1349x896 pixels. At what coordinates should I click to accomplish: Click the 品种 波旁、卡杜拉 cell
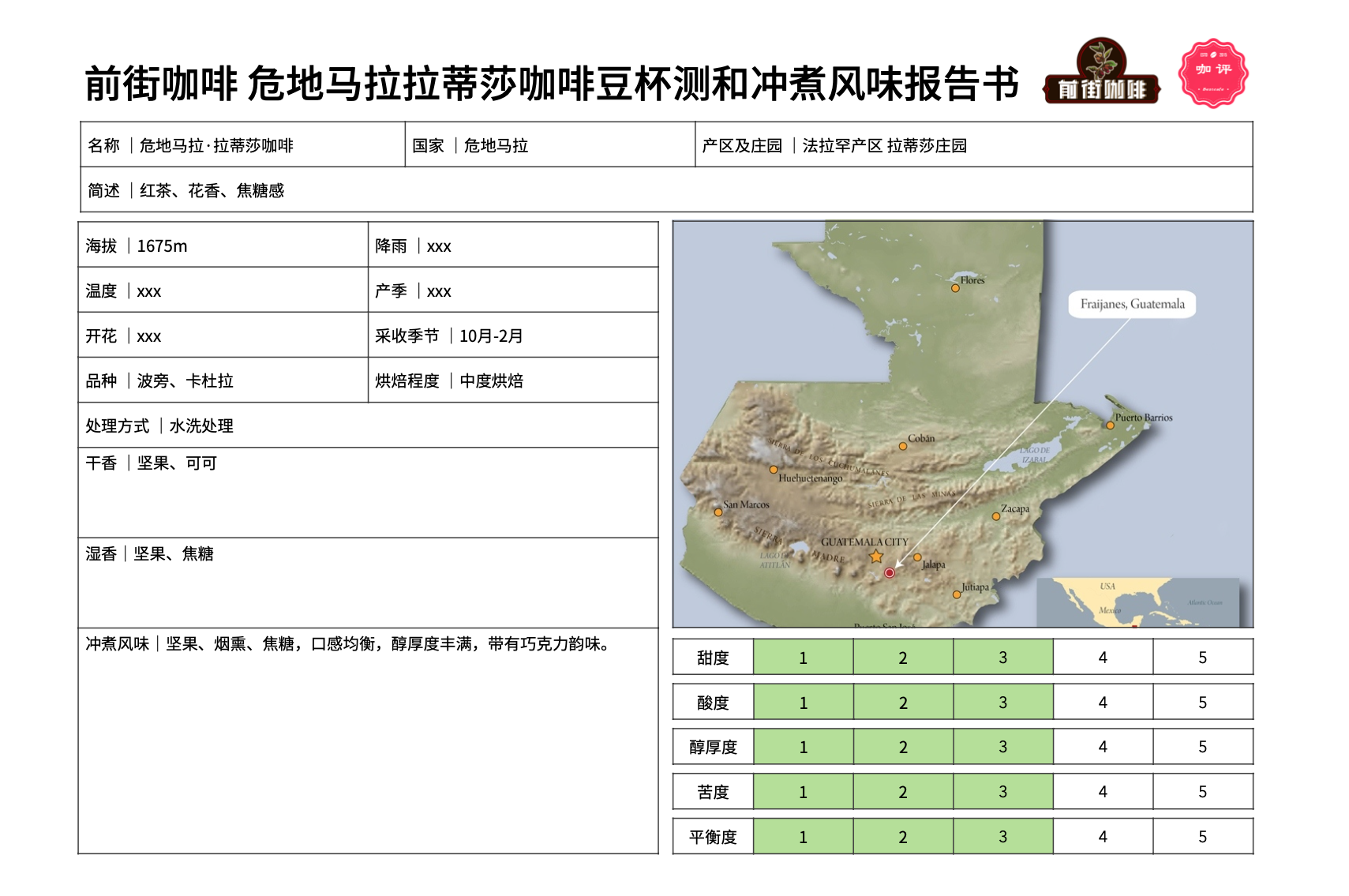(x=223, y=380)
